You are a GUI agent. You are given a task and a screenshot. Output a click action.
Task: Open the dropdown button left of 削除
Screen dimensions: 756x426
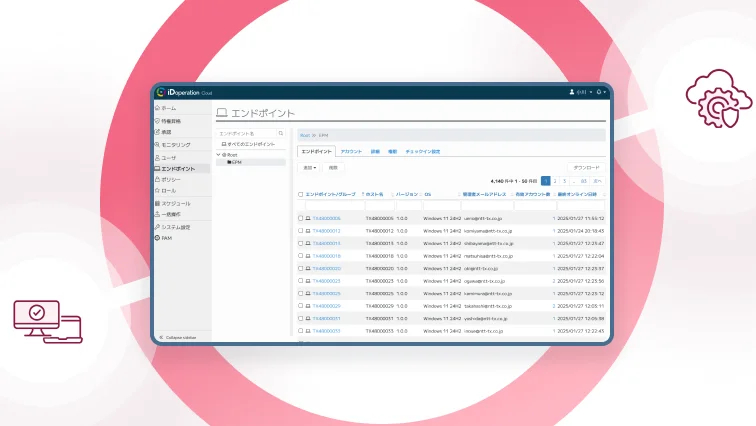(x=309, y=168)
